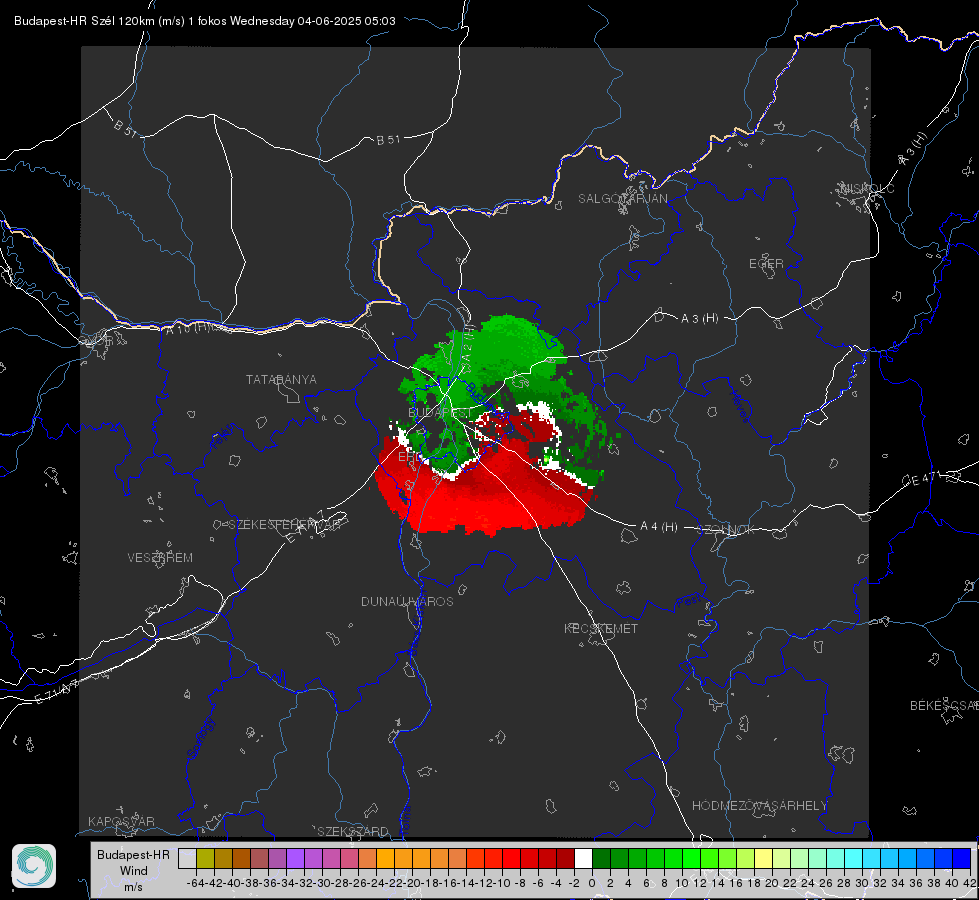Viewport: 979px width, 900px height.
Task: Click the -20 value in legend scale
Action: pos(412,883)
